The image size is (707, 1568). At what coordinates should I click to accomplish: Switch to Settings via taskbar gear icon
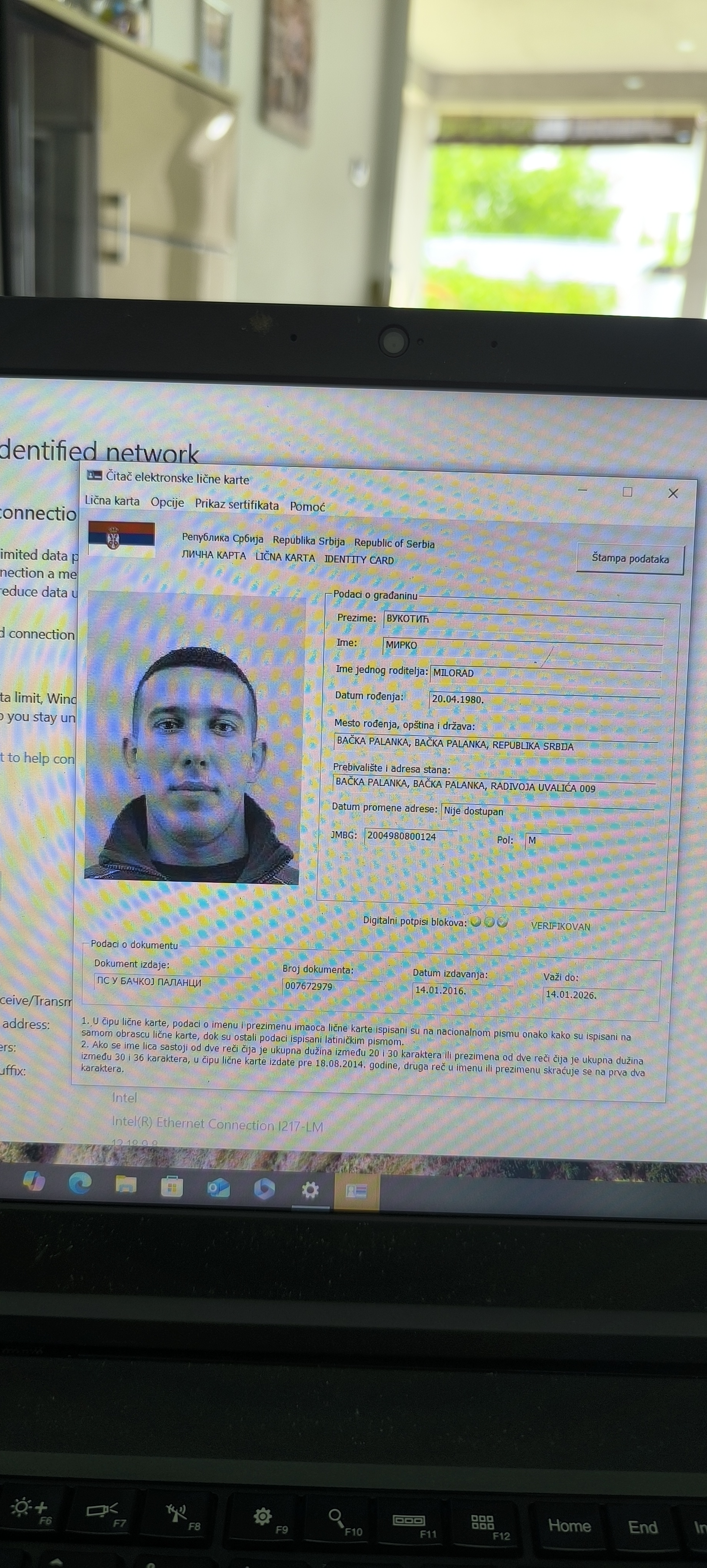(x=310, y=1189)
